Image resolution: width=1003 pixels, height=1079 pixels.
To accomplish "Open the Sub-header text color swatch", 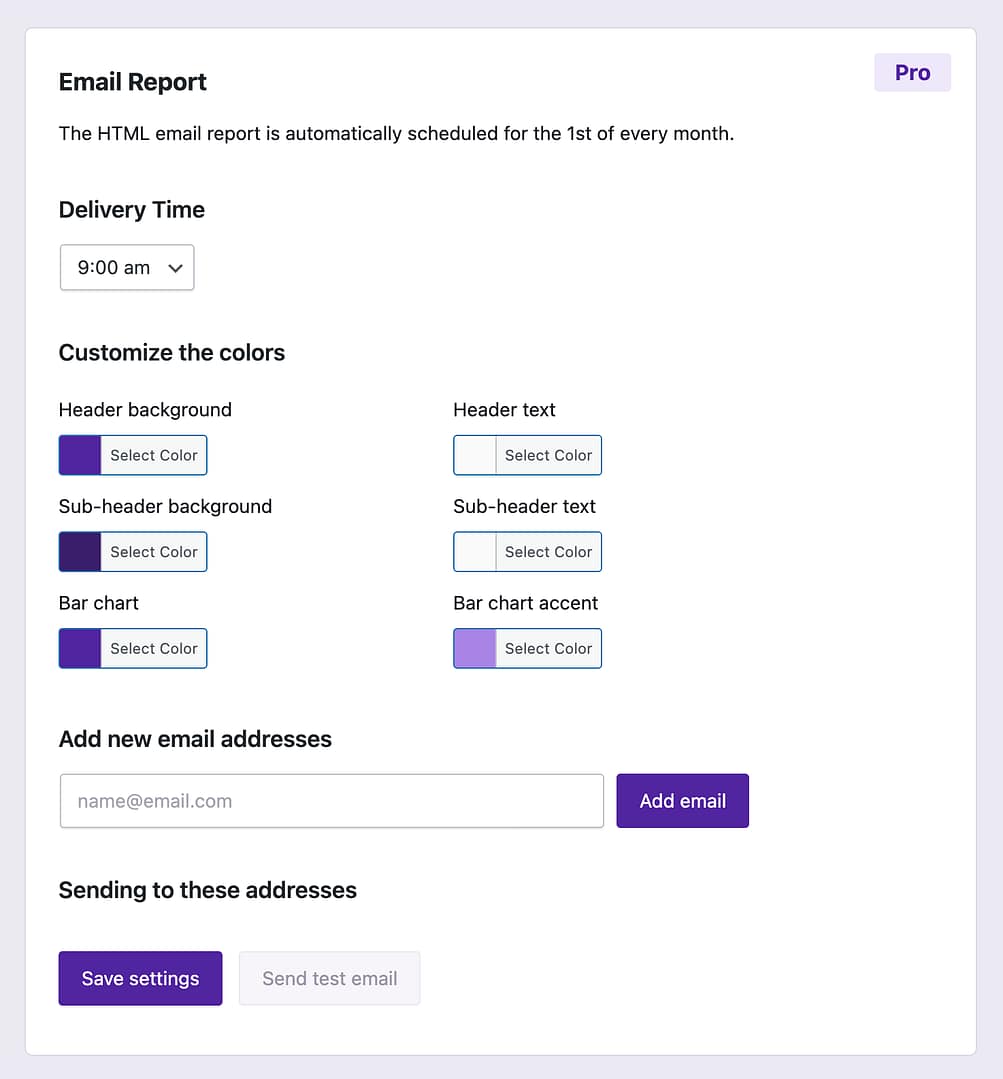I will (x=474, y=551).
